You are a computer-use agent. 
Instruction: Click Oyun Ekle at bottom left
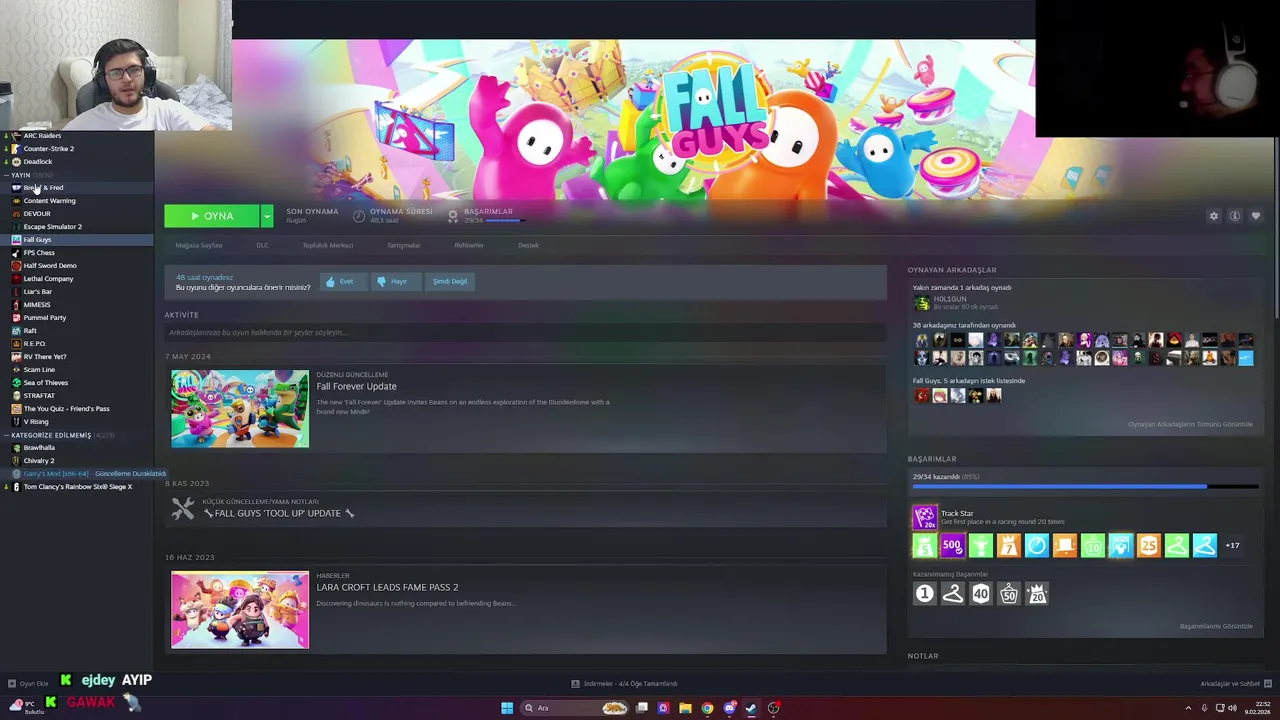point(28,684)
